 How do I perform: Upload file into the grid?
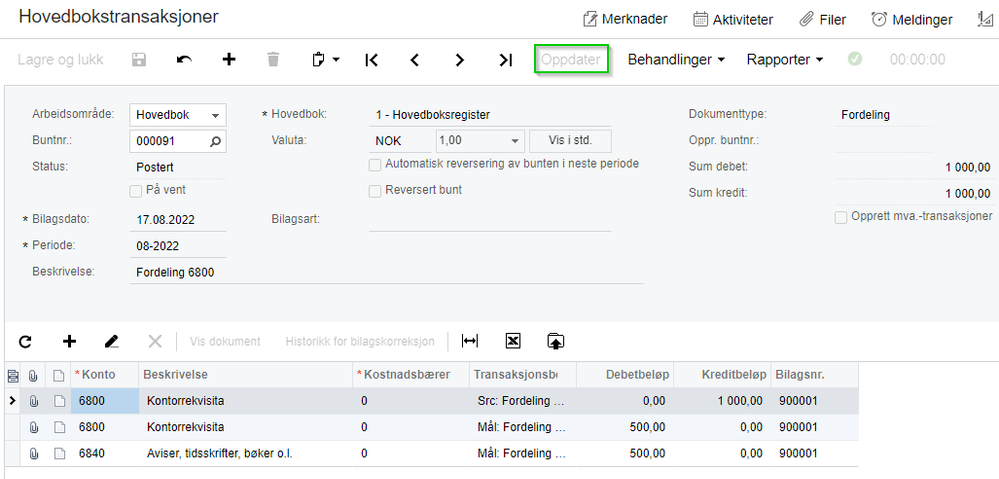556,341
